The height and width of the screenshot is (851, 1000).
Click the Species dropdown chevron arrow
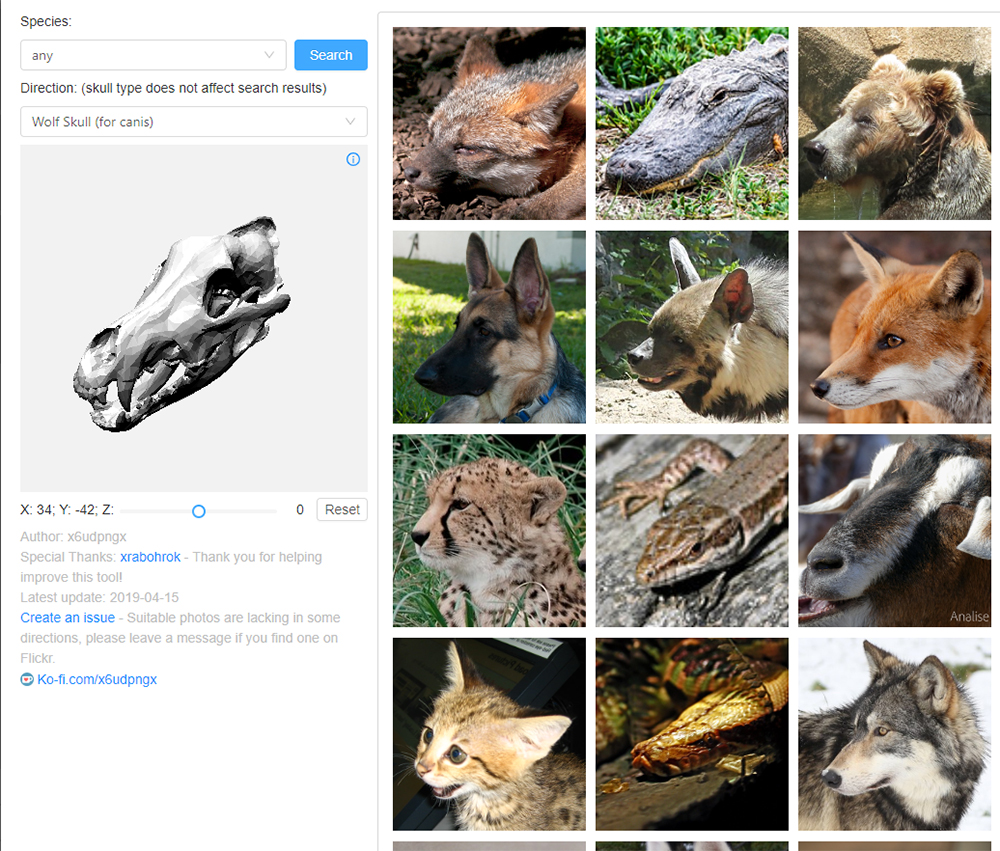[269, 56]
